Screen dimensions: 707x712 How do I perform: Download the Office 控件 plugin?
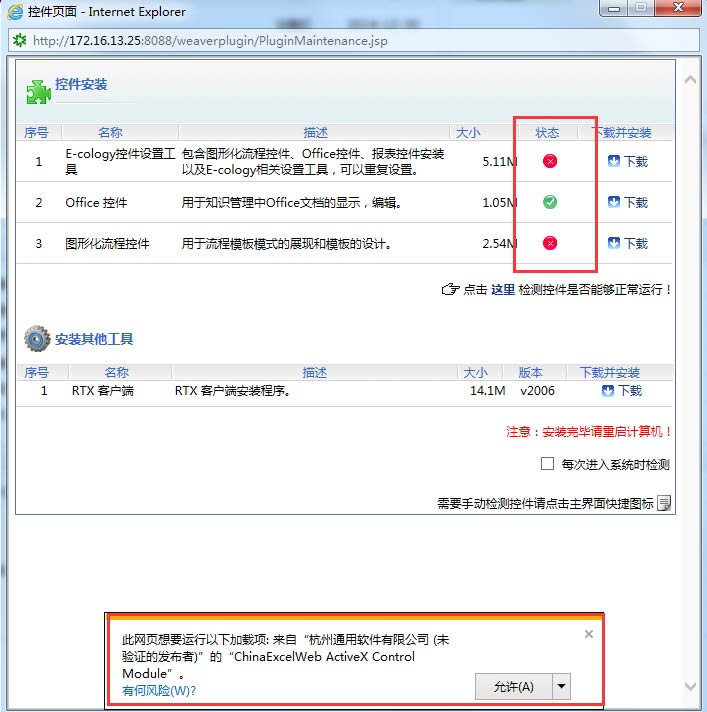(x=627, y=202)
